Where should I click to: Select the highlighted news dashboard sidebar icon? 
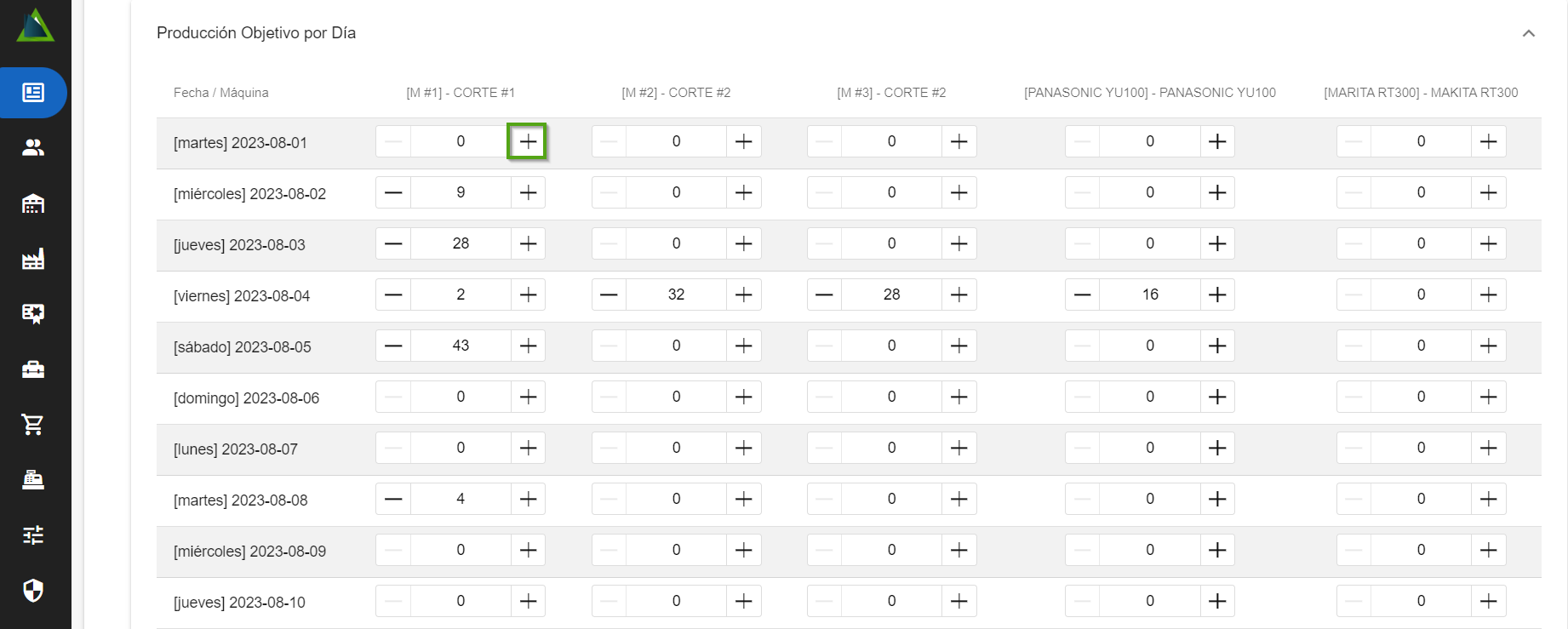(x=33, y=93)
